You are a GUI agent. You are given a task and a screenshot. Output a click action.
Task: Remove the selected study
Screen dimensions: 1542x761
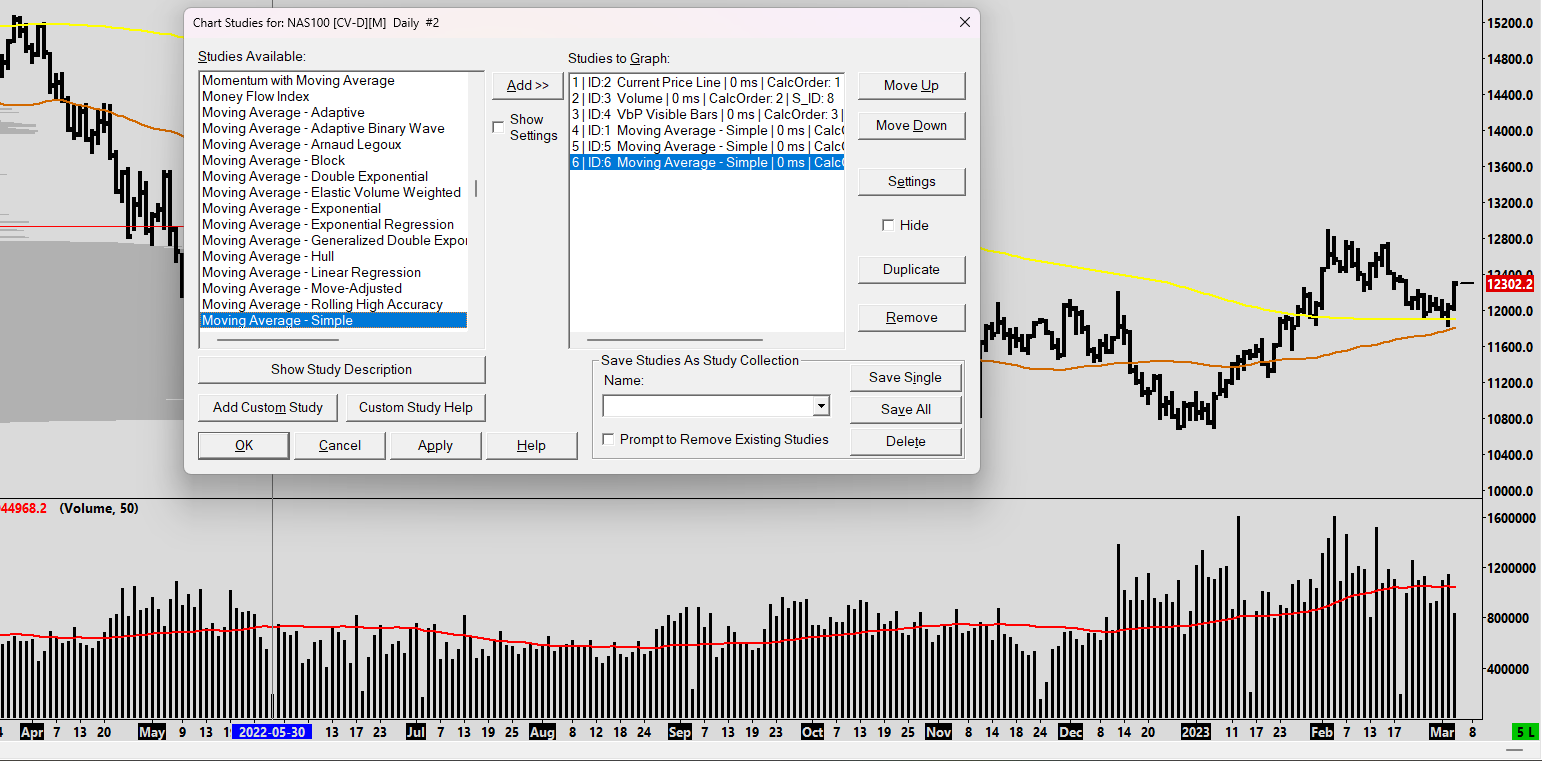(x=911, y=318)
